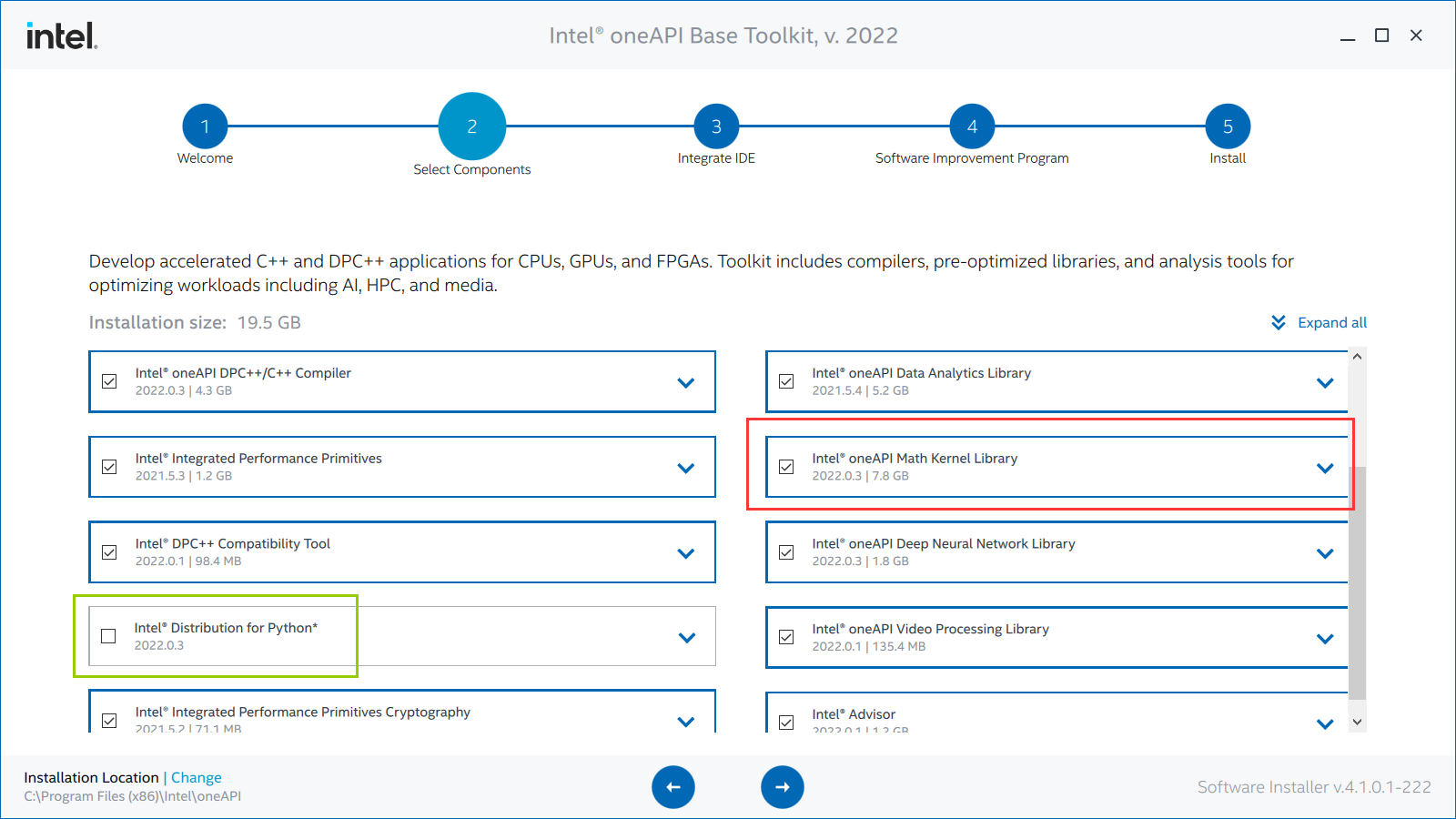Uncheck Intel DPC++ Compatibility Tool checkbox
Screen dimensions: 1456x819
[x=109, y=552]
